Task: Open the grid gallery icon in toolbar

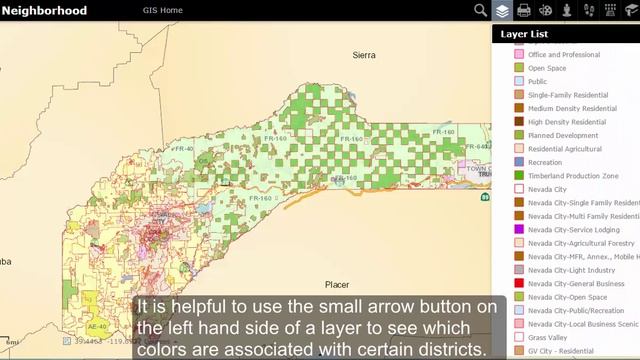Action: [x=610, y=10]
